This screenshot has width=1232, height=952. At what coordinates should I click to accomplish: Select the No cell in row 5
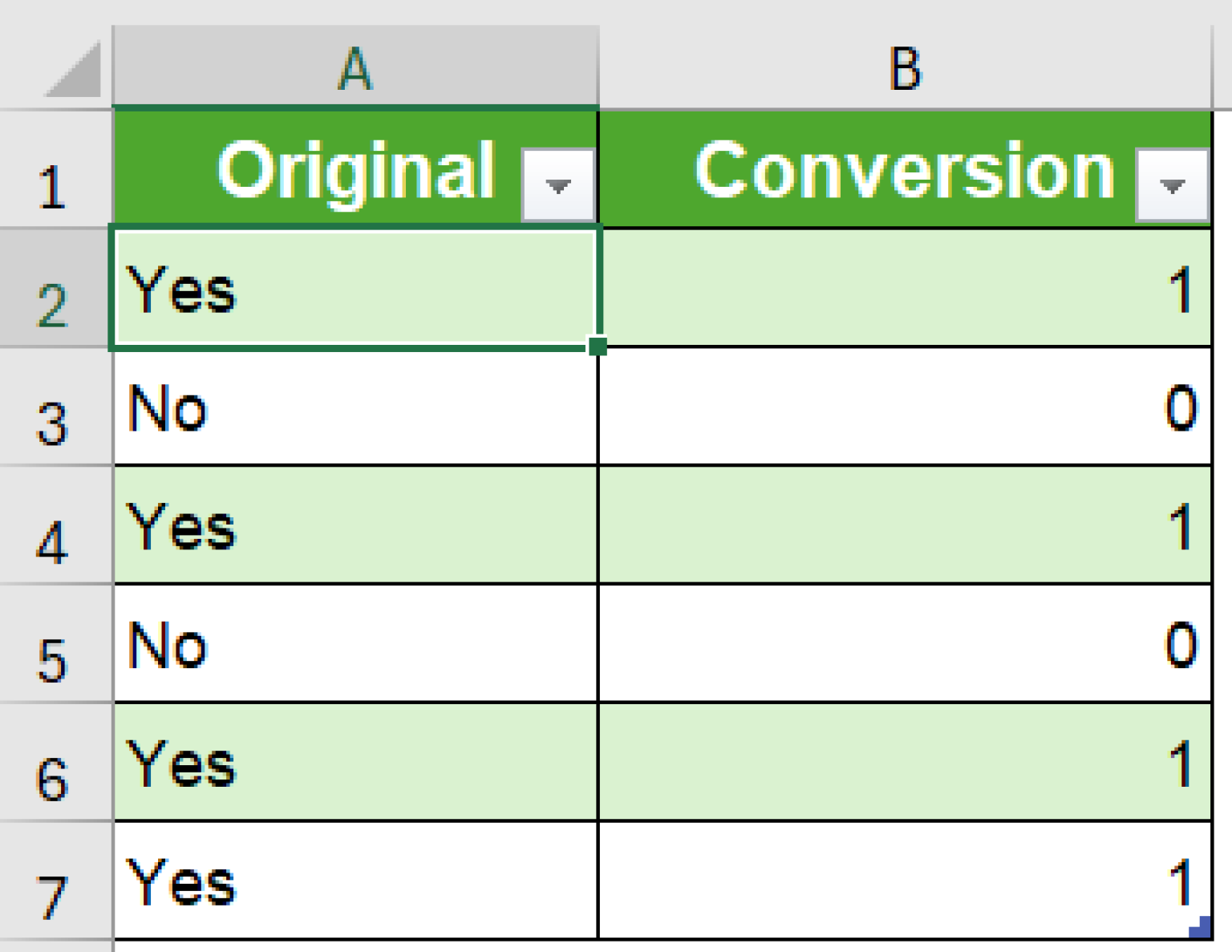pyautogui.click(x=321, y=646)
